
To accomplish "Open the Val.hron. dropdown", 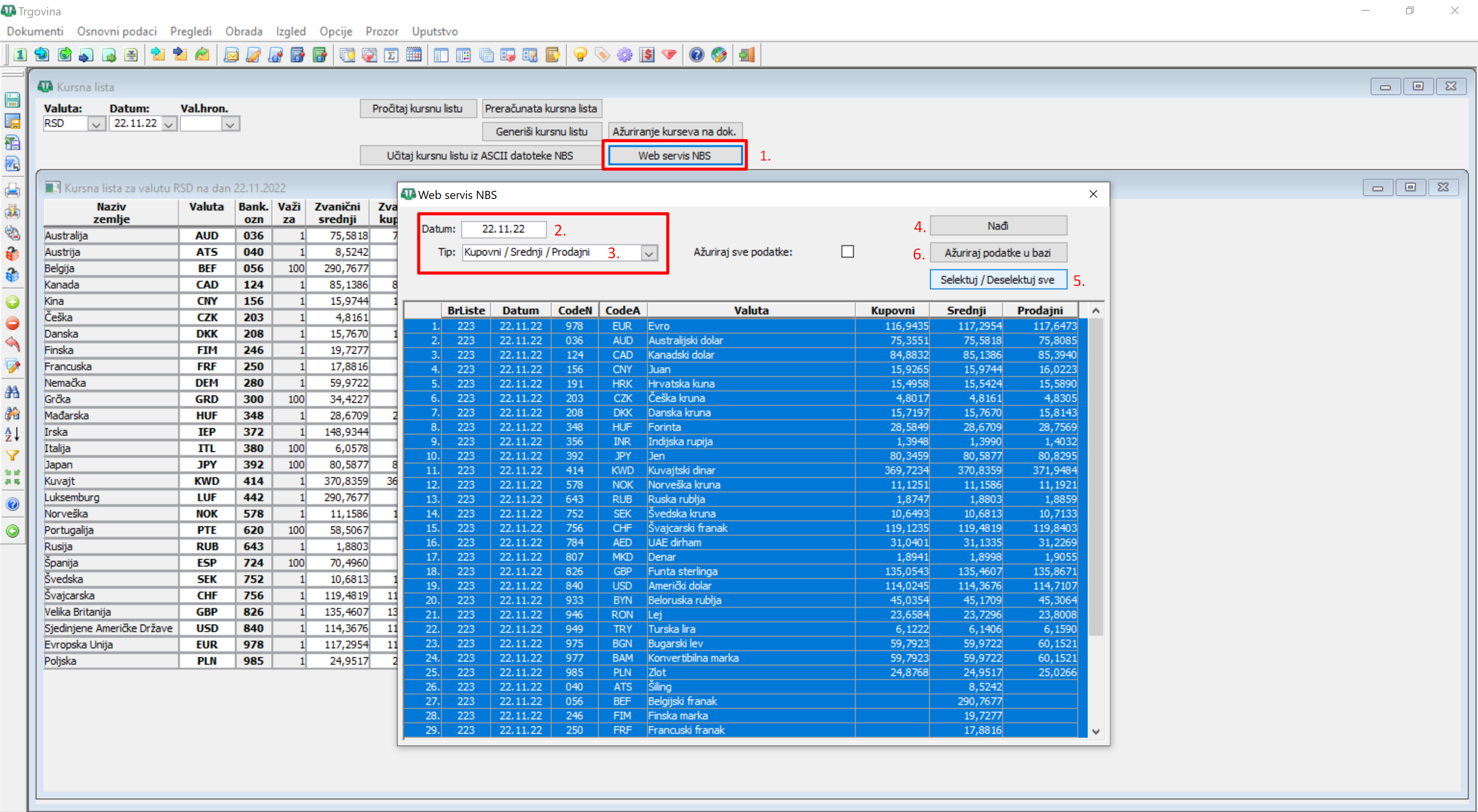I will [230, 124].
